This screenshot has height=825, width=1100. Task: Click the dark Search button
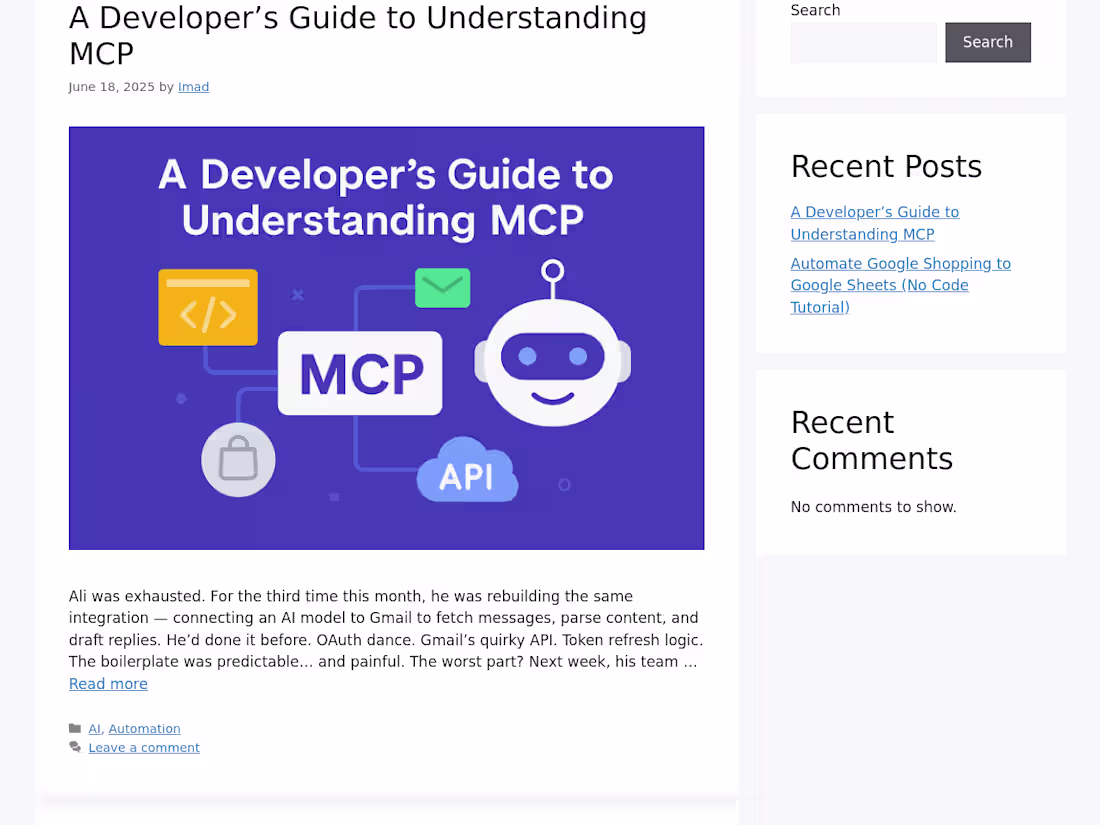988,42
